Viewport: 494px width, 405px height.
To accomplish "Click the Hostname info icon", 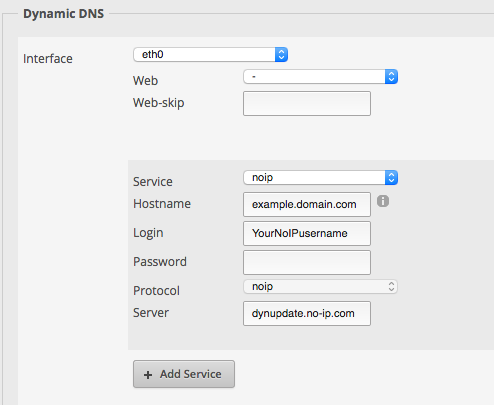I will 383,201.
